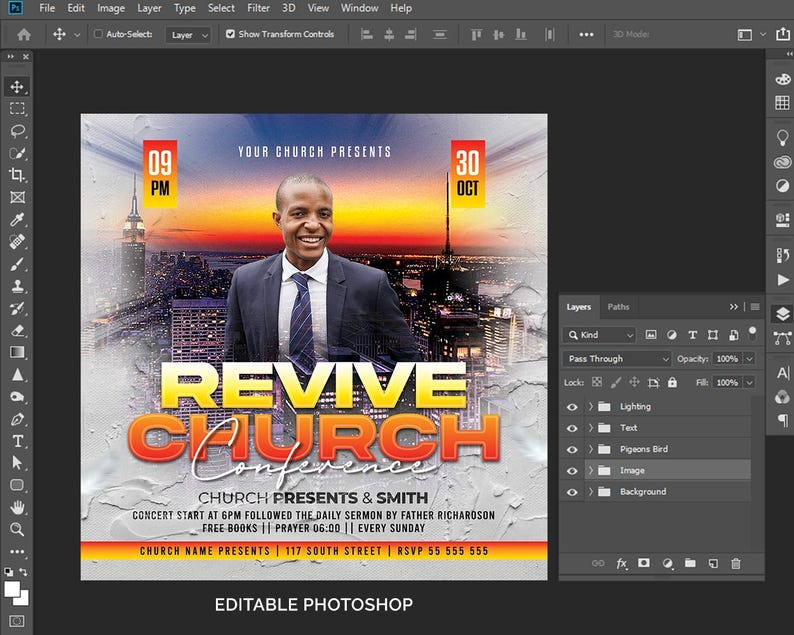Select the Frame tool
This screenshot has width=794, height=635.
tap(17, 197)
